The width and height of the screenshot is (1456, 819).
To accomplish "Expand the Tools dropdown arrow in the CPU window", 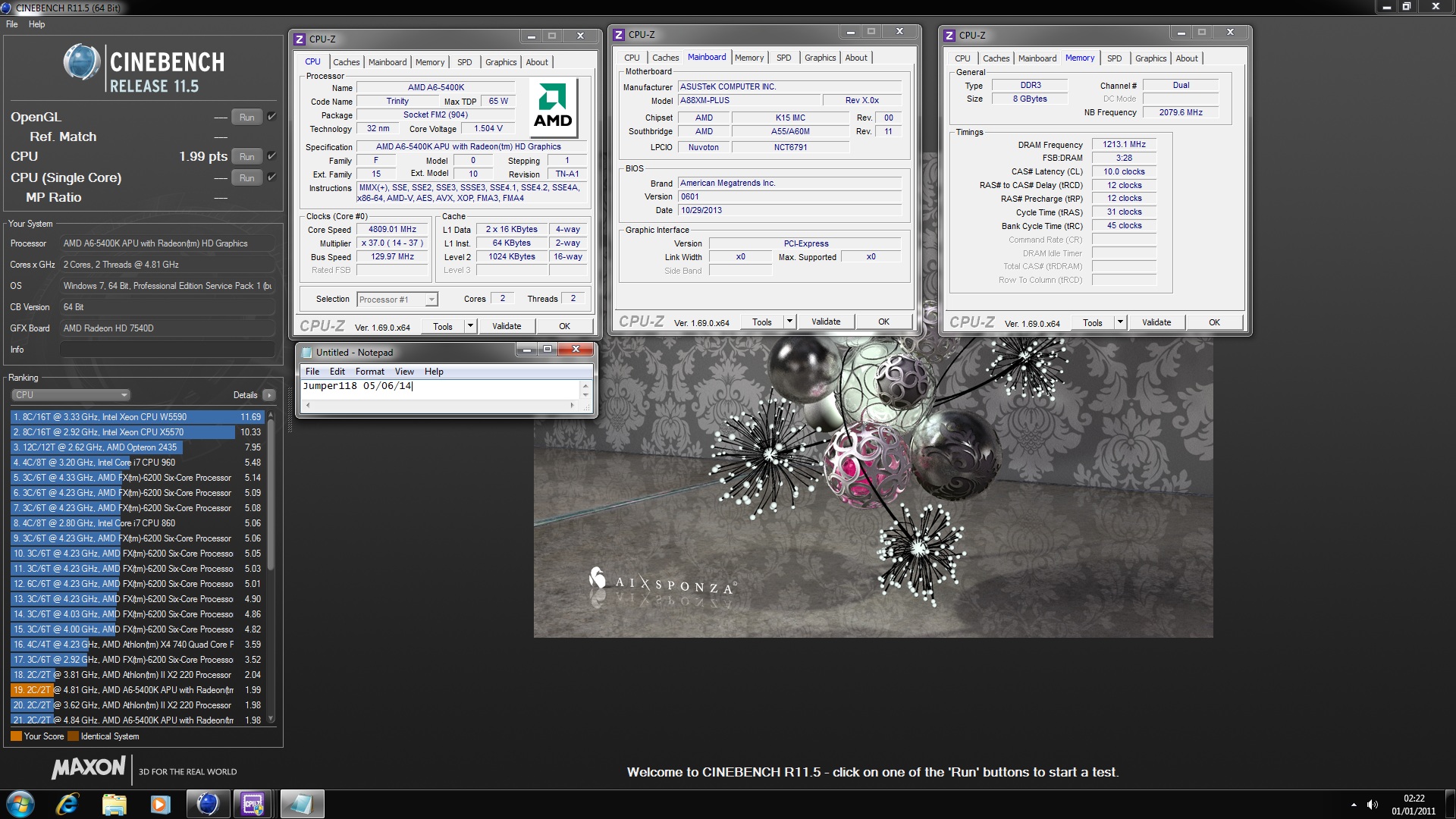I will [470, 326].
